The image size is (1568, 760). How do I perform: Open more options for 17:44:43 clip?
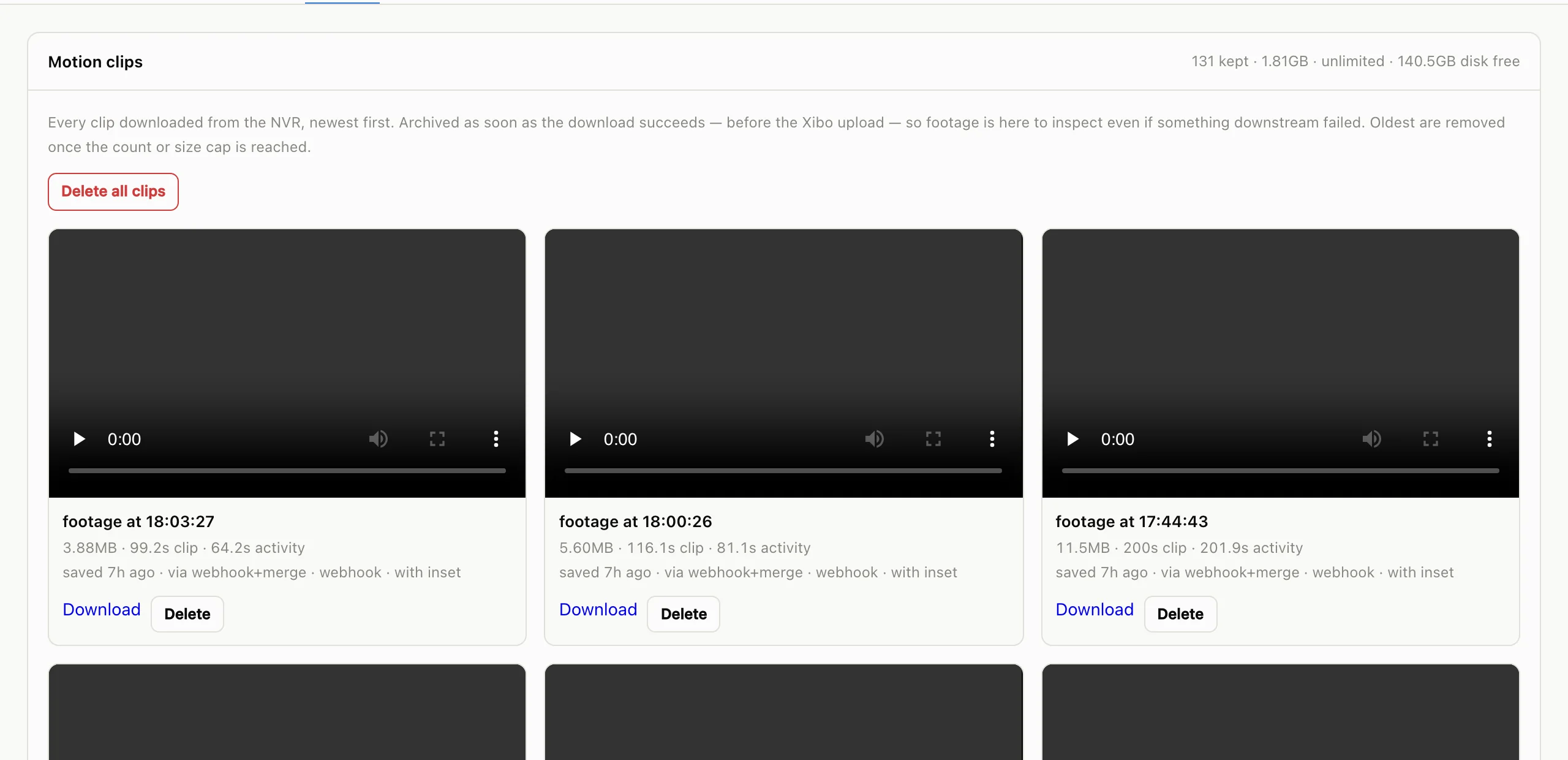coord(1490,439)
